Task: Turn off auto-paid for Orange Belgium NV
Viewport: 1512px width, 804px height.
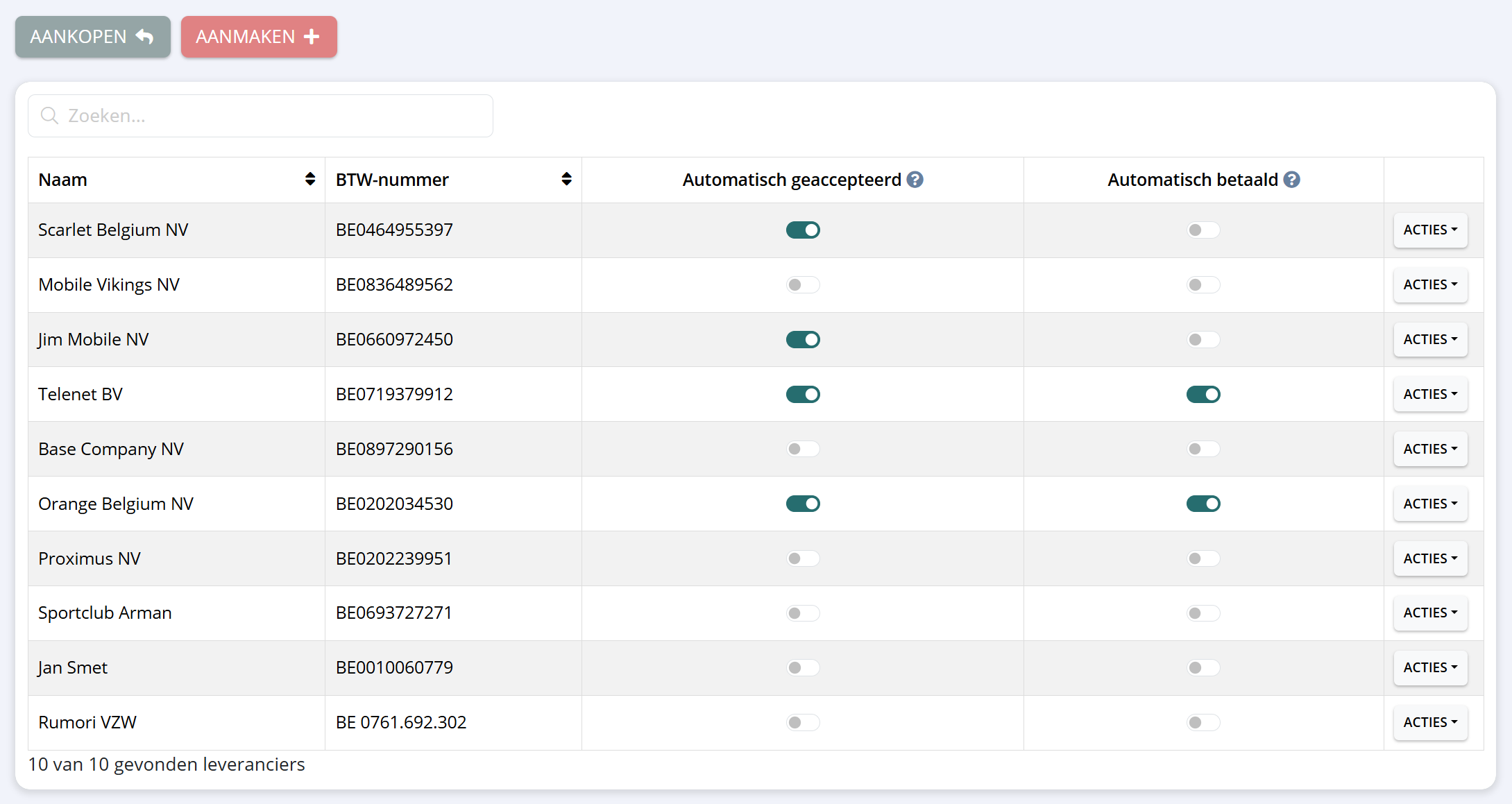Action: 1203,504
